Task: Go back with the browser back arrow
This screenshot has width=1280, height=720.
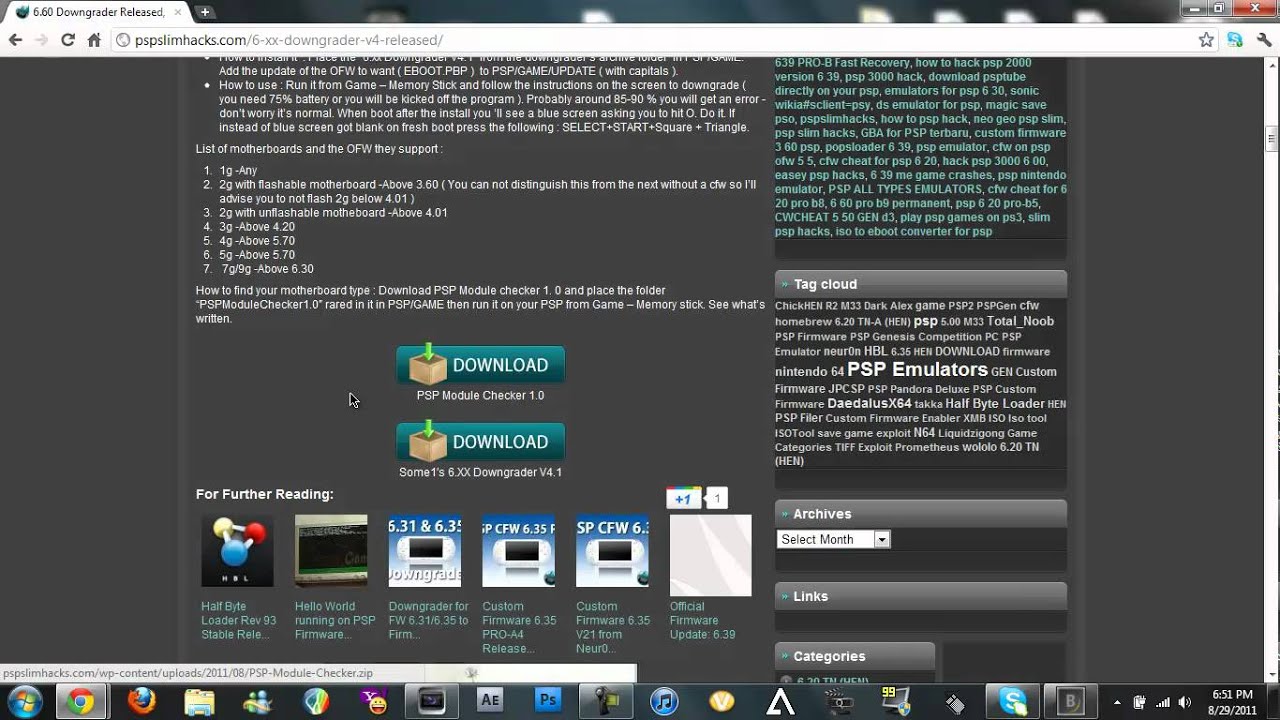Action: click(15, 40)
